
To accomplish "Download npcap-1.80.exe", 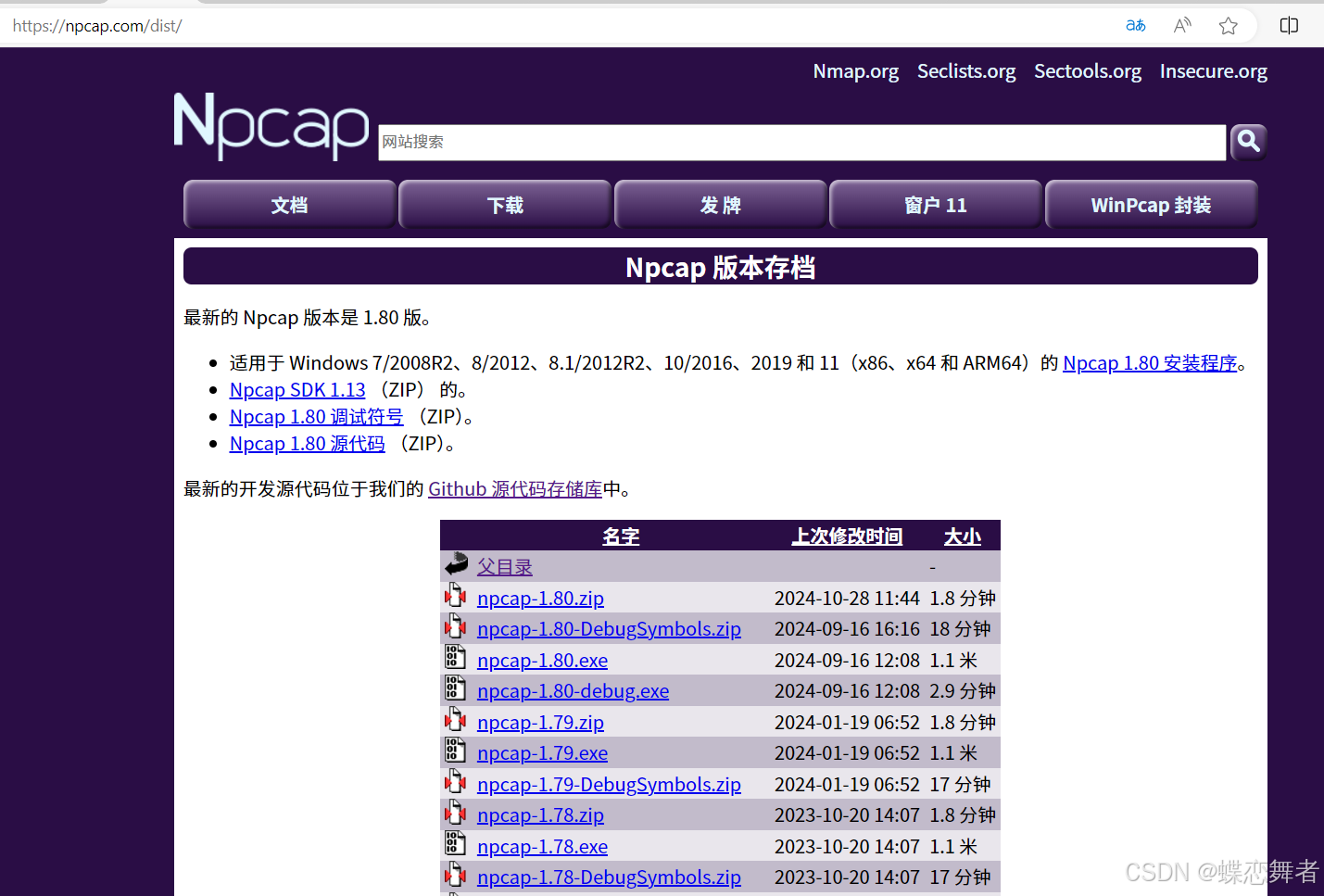I will [542, 661].
